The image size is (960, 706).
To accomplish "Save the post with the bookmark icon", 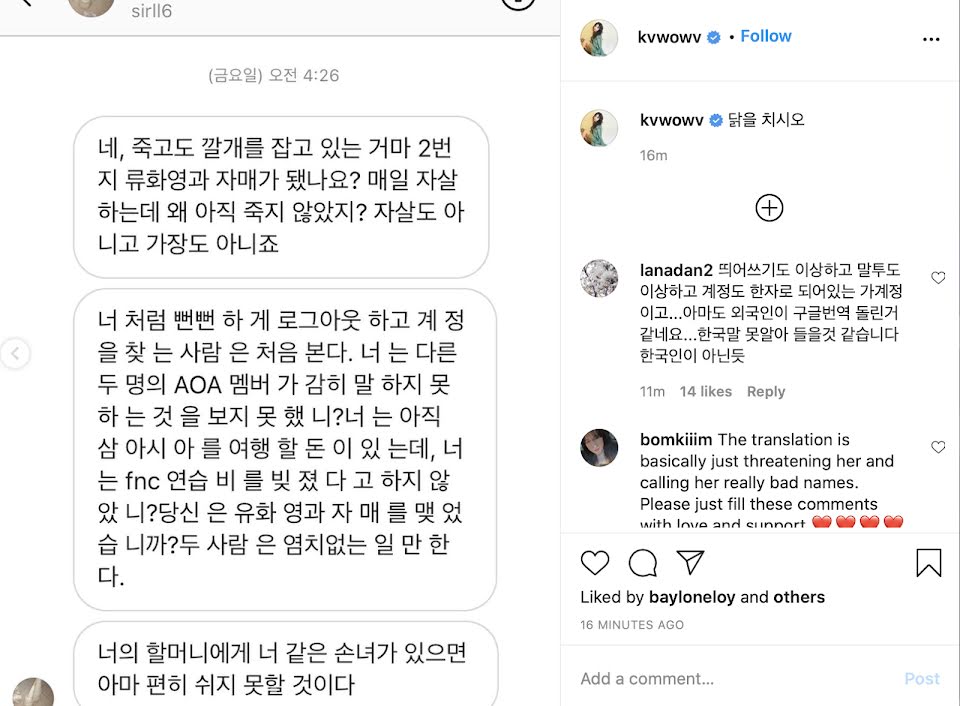I will tap(928, 562).
